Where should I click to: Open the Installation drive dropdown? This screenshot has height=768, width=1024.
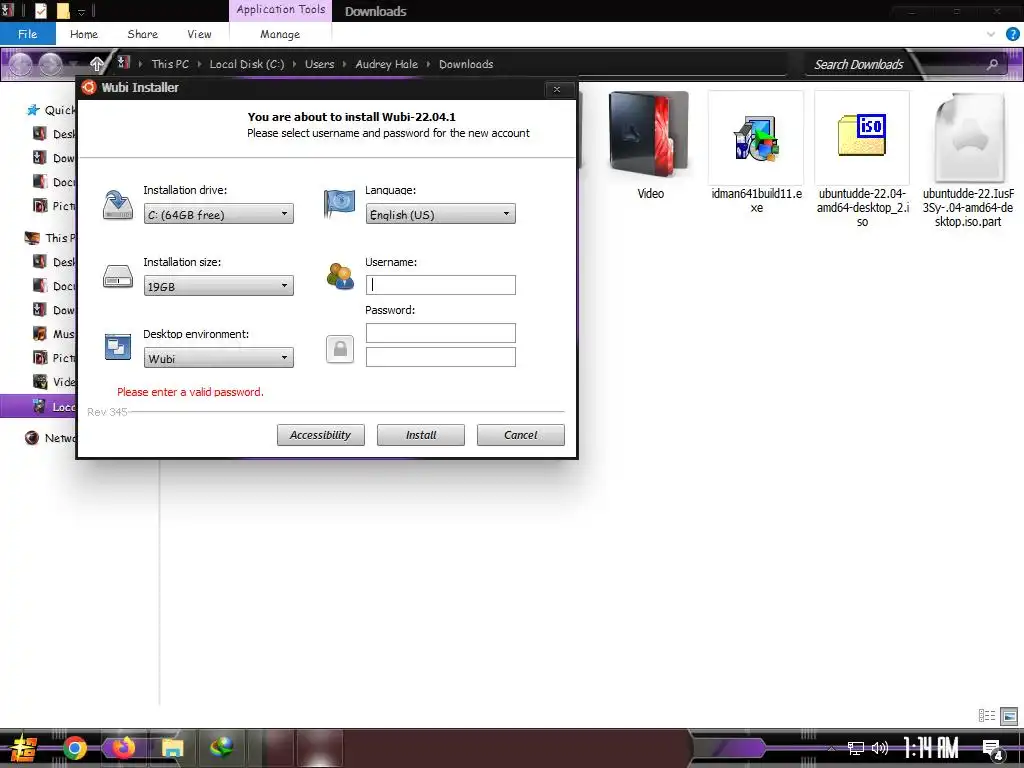click(x=218, y=214)
